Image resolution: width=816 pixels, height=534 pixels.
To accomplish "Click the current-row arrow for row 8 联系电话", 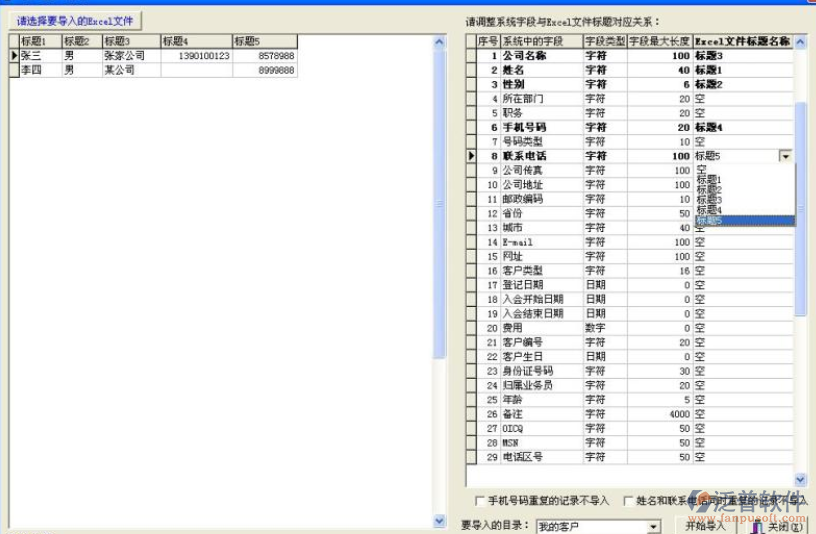I will point(471,156).
